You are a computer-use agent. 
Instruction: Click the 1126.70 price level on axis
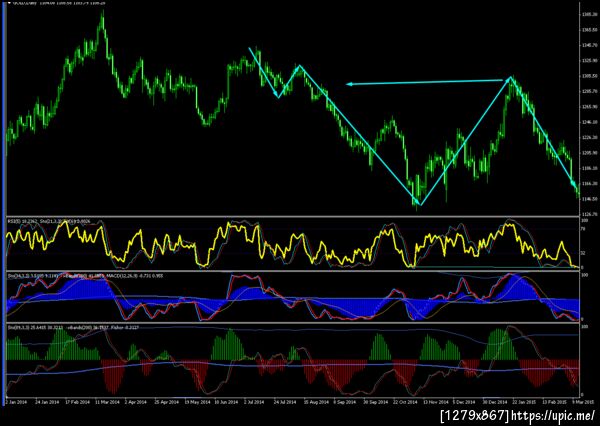(x=588, y=214)
